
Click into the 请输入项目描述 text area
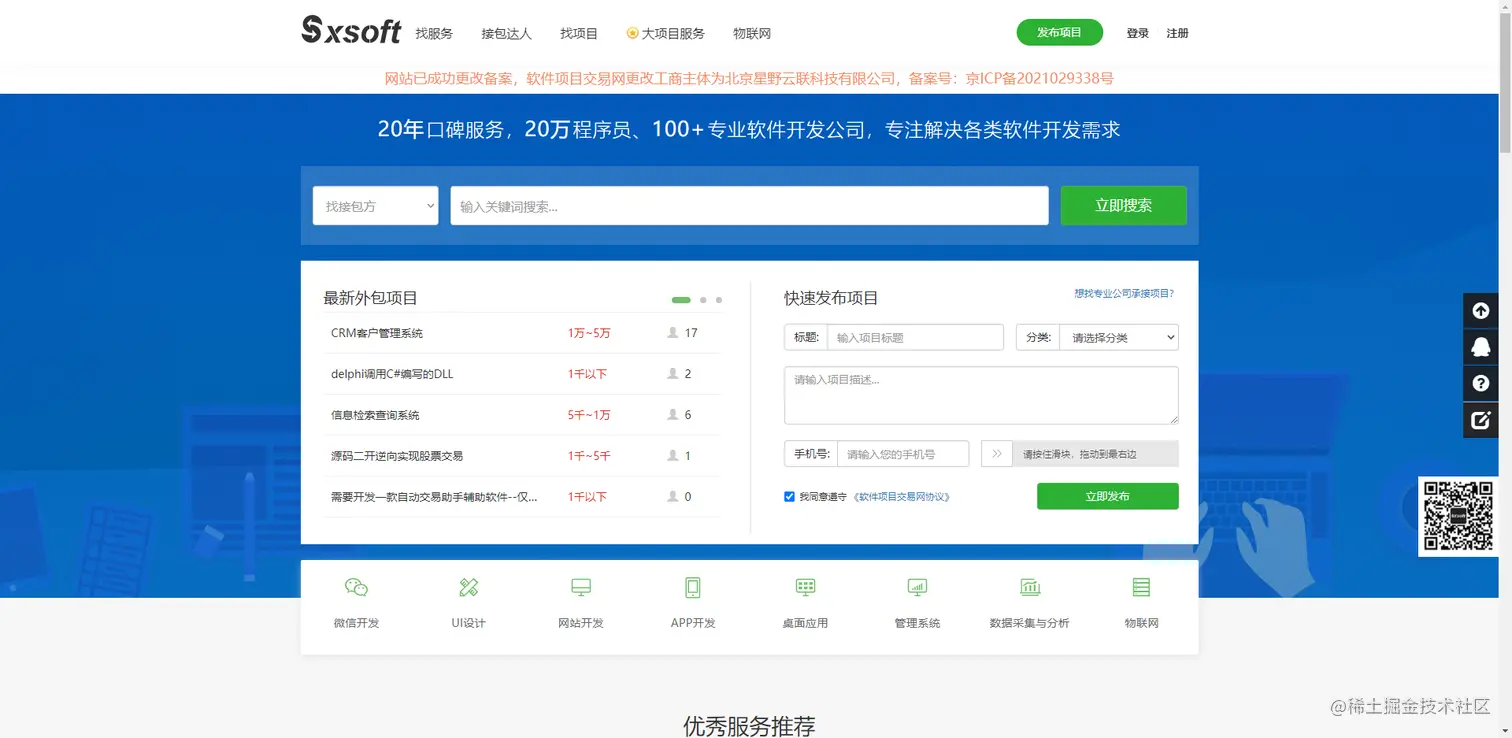(x=981, y=395)
